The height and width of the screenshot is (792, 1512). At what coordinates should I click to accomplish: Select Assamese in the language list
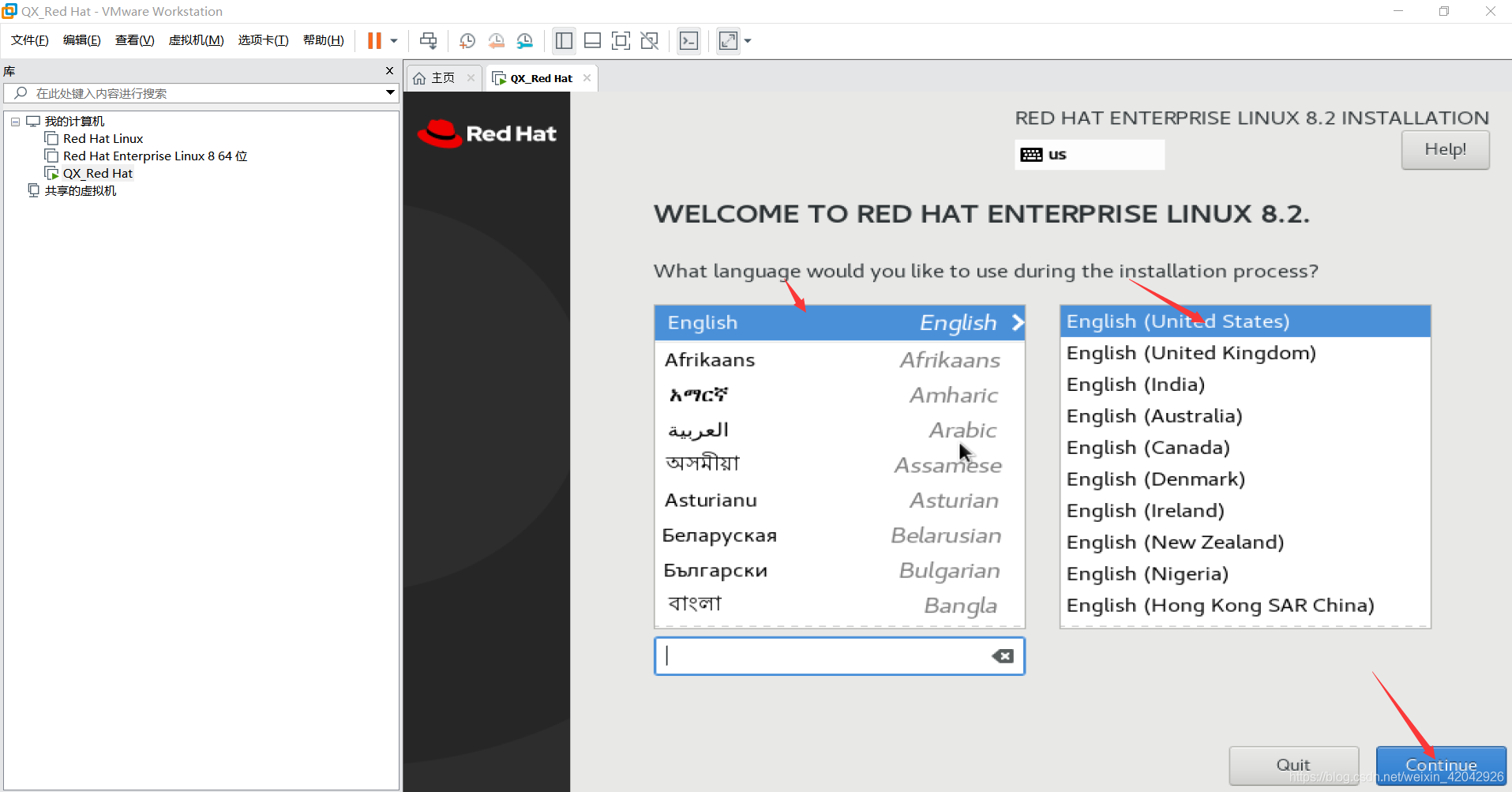[x=839, y=465]
